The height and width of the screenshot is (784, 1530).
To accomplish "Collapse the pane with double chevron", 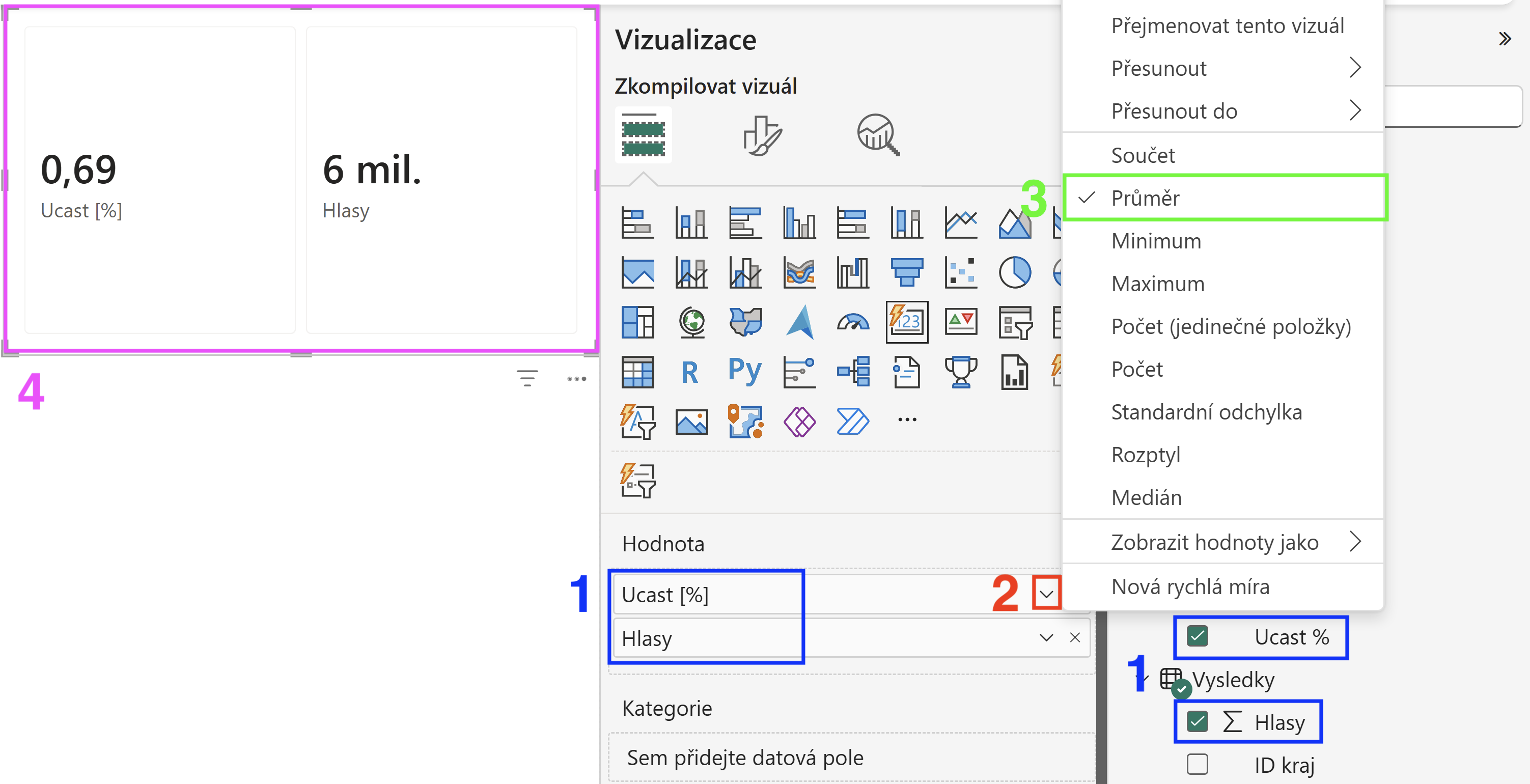I will coord(1504,39).
